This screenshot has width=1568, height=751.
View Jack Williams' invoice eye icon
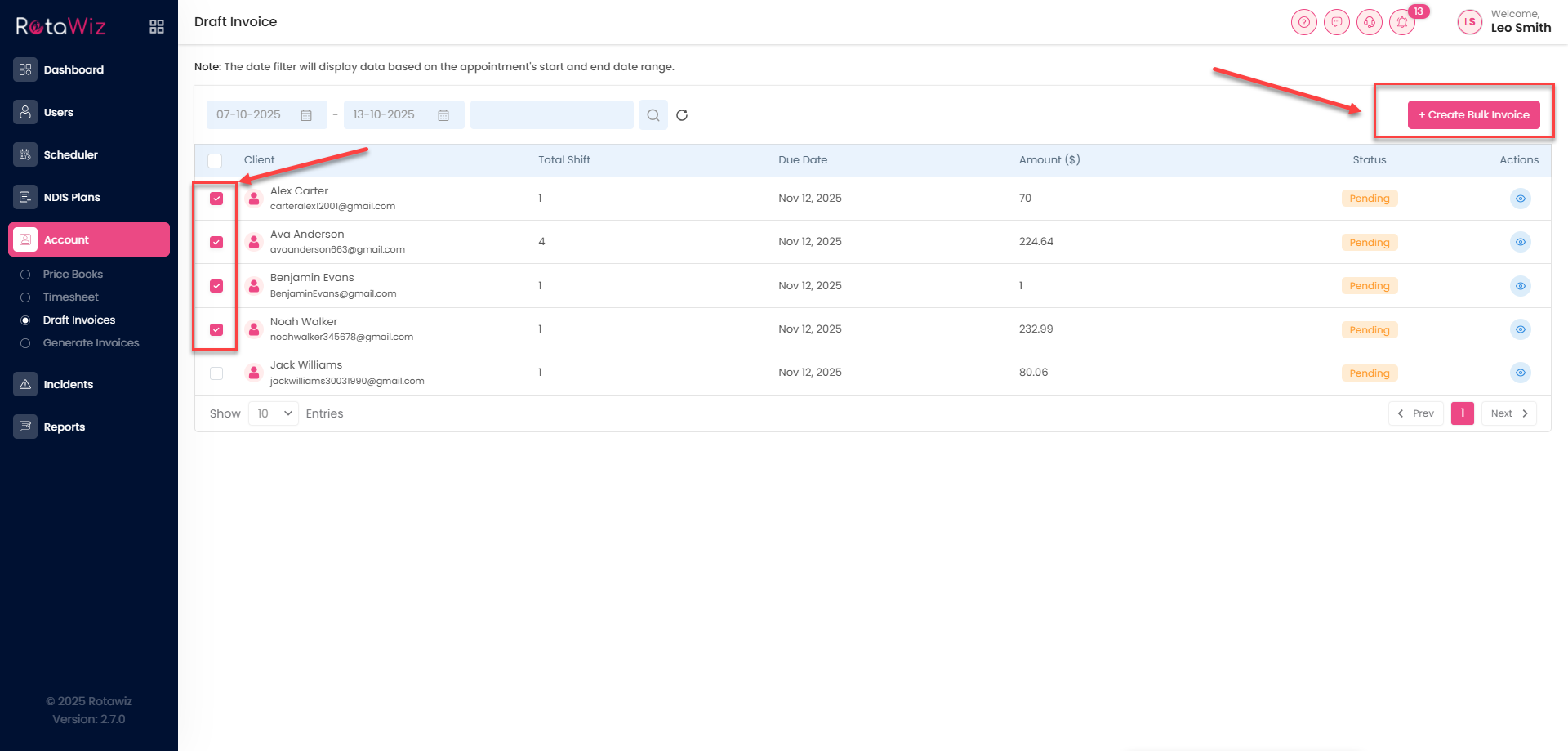pos(1520,373)
